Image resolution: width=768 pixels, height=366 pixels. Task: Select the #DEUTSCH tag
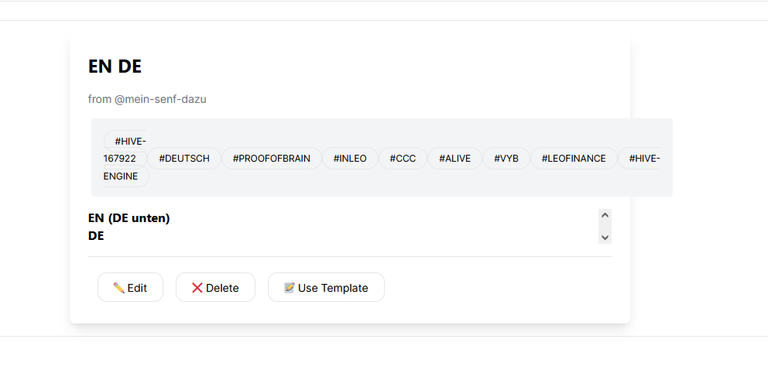coord(184,158)
